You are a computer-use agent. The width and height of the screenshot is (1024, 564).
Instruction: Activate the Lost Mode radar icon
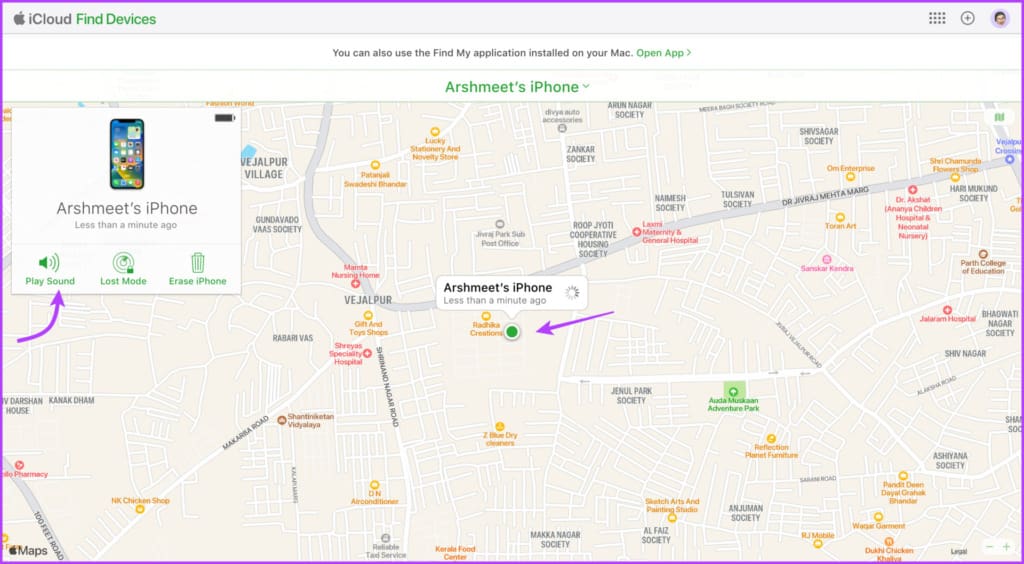(x=123, y=262)
